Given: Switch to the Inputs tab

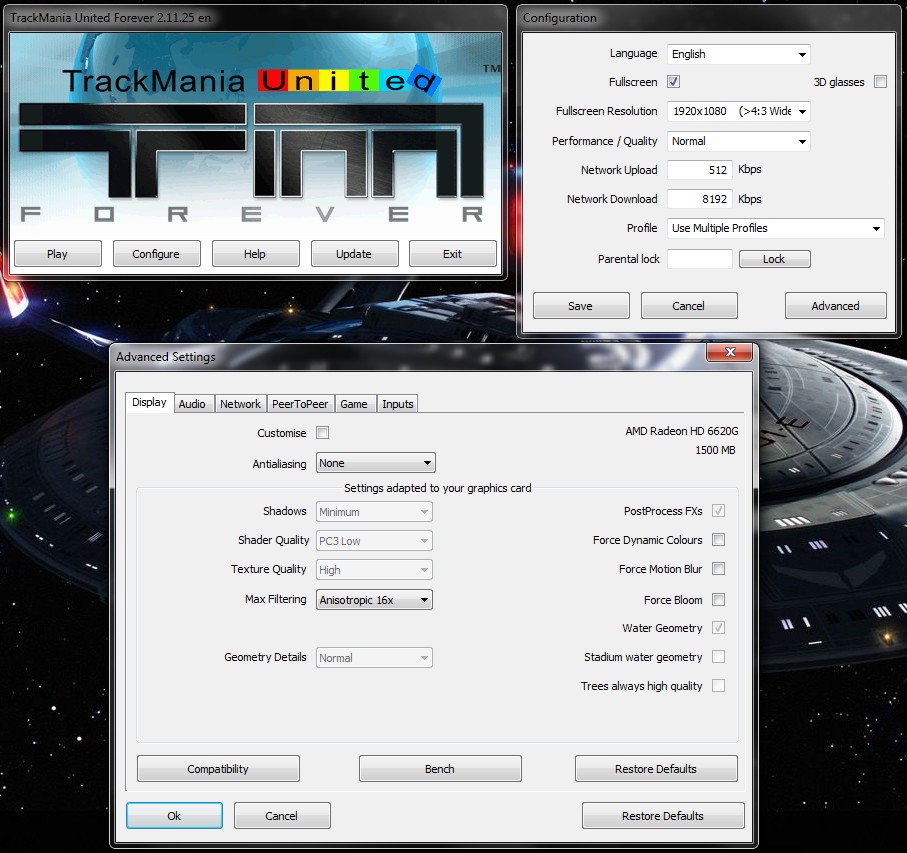Looking at the screenshot, I should click(397, 404).
